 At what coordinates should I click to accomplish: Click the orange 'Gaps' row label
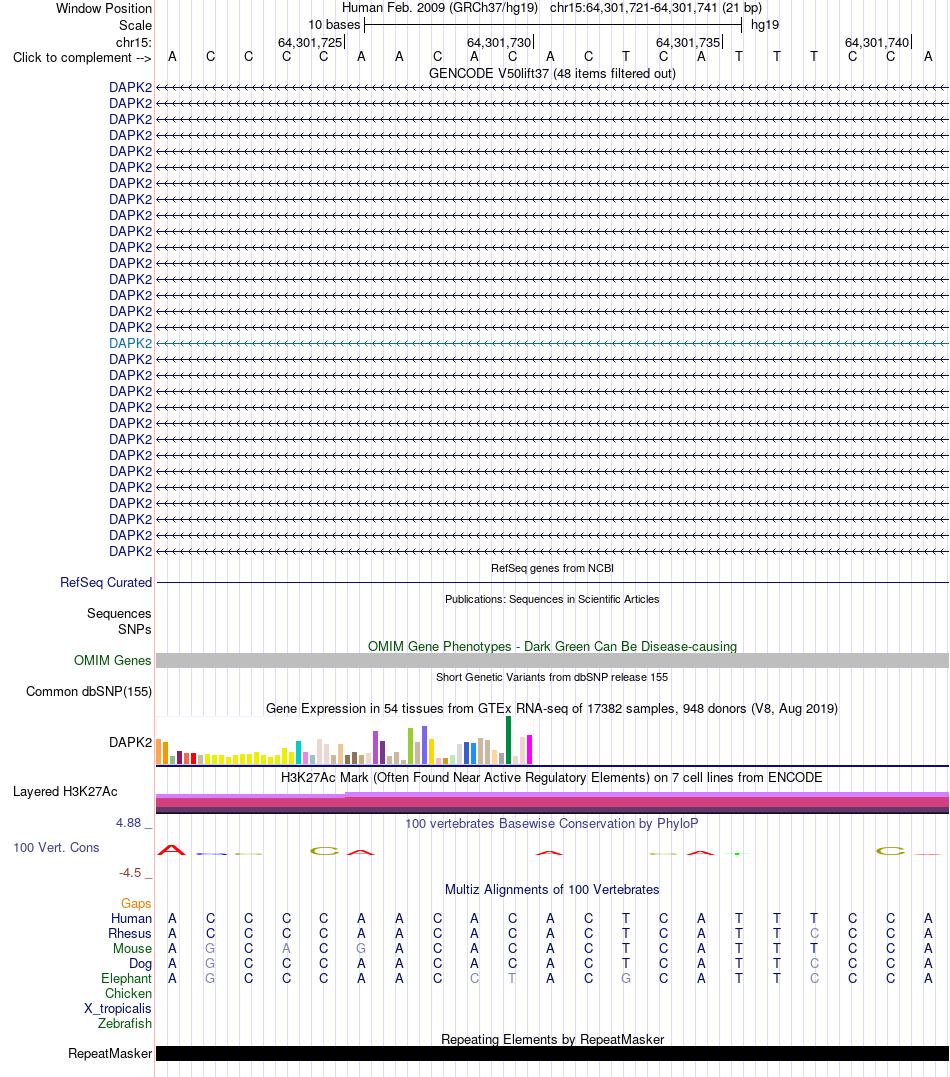tap(136, 904)
